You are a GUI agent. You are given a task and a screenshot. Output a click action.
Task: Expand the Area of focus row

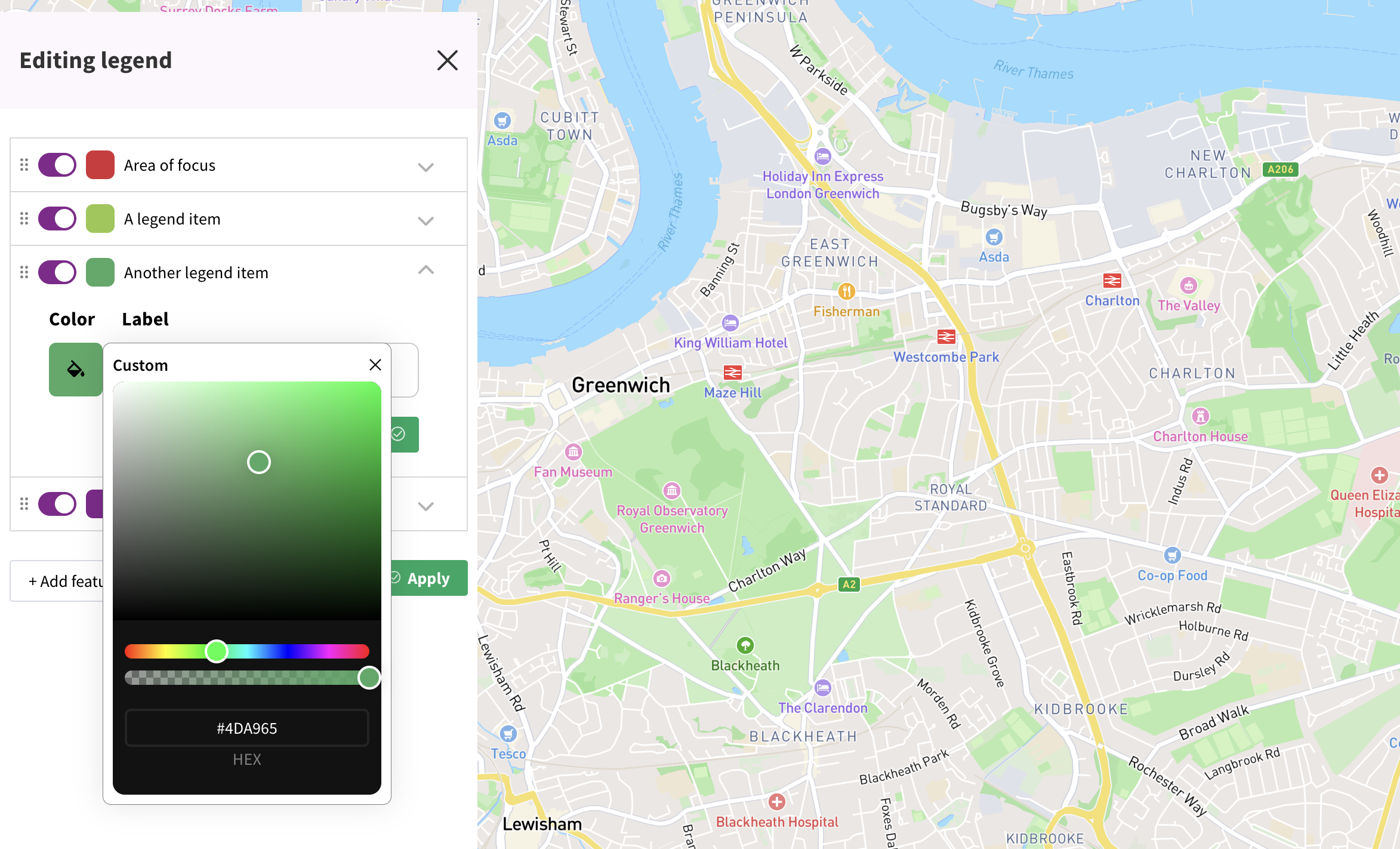click(x=425, y=167)
